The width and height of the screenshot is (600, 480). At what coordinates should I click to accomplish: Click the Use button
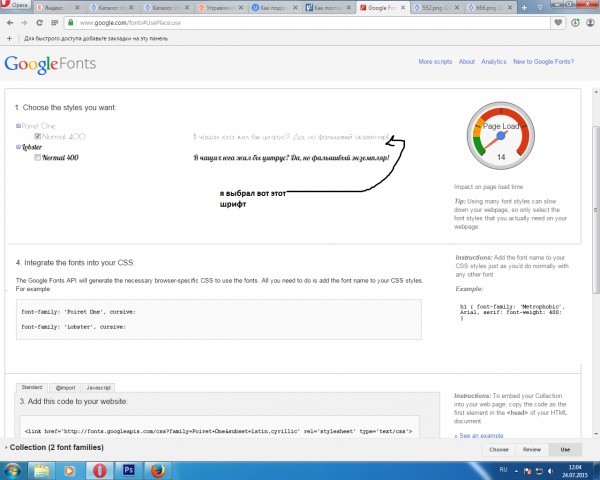pyautogui.click(x=565, y=449)
